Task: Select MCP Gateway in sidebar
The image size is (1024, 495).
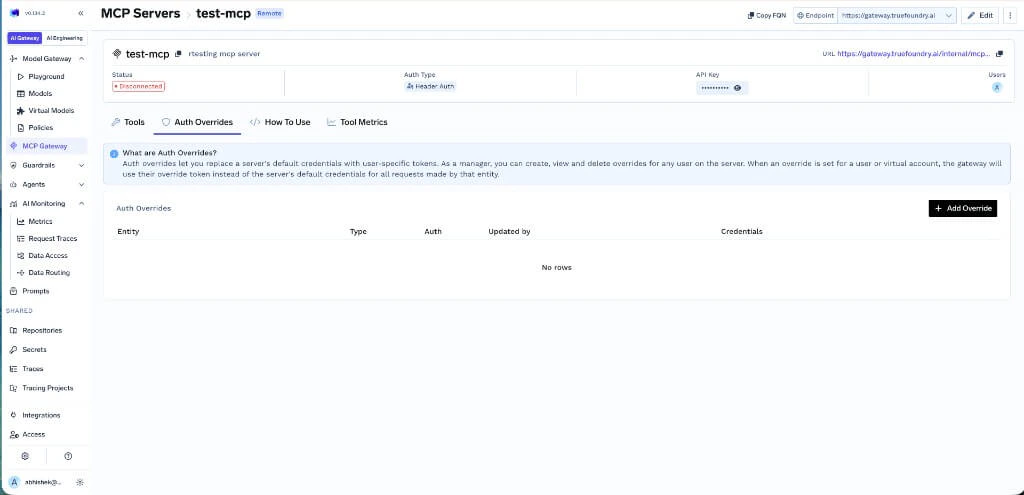Action: click(x=44, y=146)
